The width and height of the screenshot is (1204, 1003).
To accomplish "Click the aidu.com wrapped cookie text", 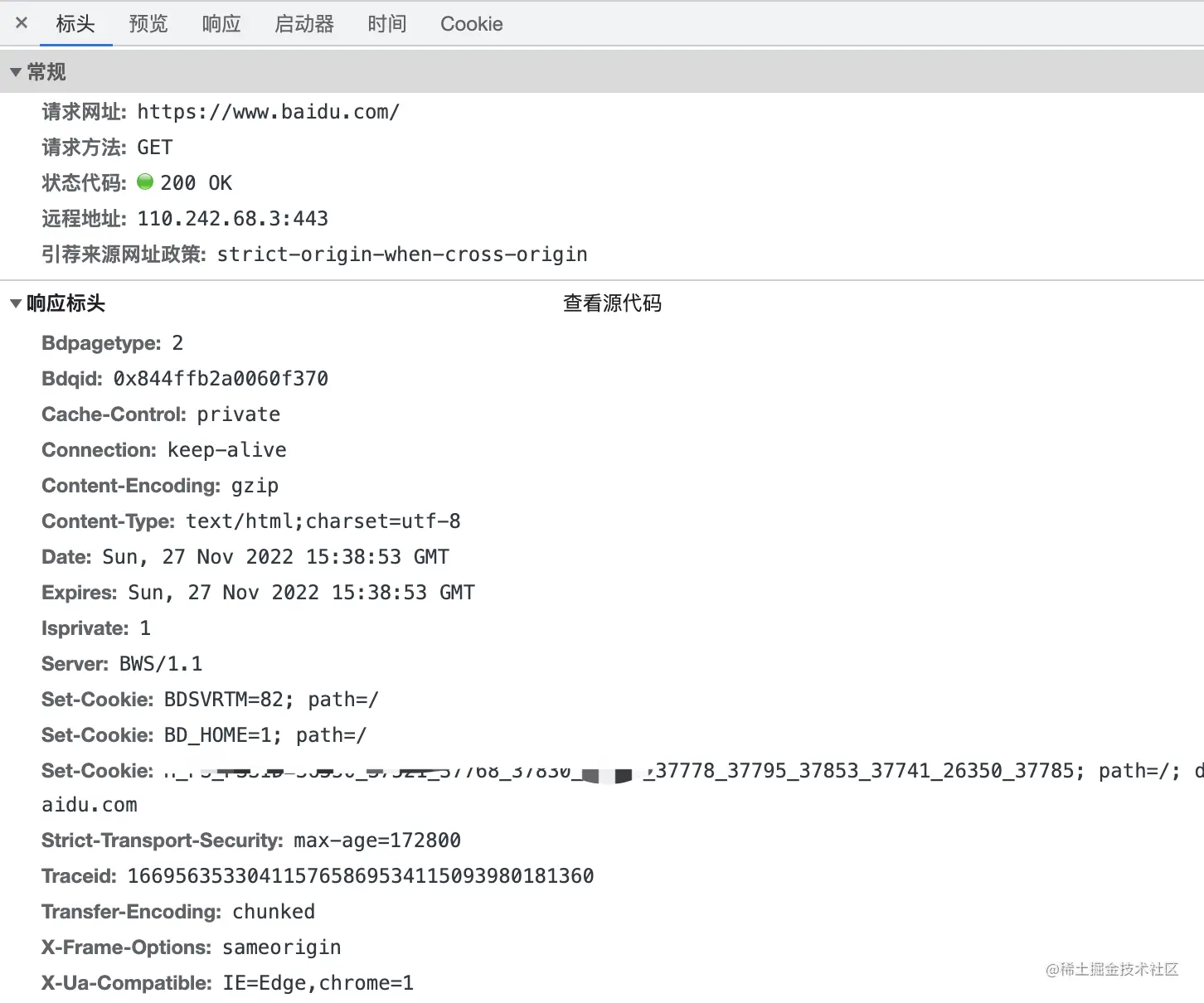I will (90, 805).
